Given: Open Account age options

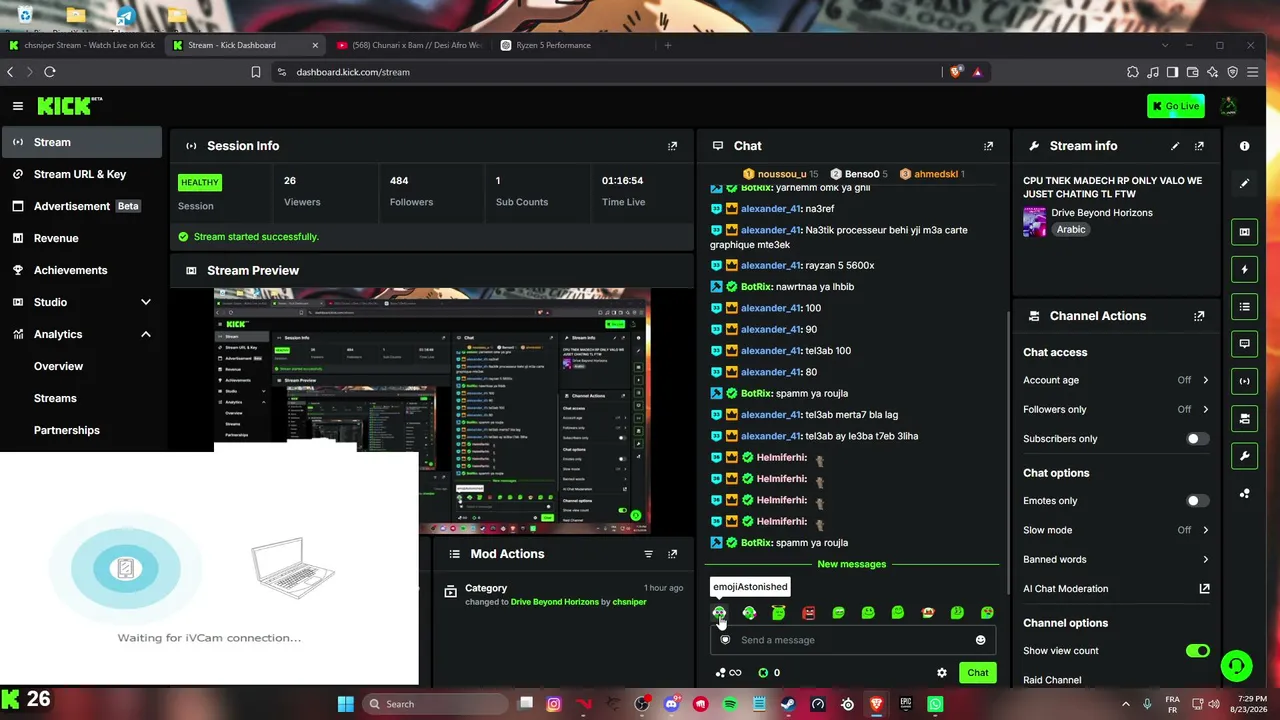Looking at the screenshot, I should coord(1116,380).
